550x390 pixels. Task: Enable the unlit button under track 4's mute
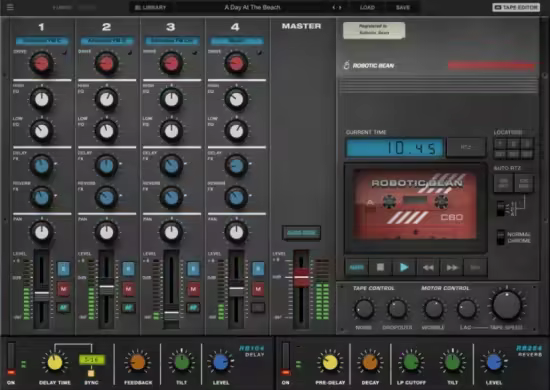[258, 308]
